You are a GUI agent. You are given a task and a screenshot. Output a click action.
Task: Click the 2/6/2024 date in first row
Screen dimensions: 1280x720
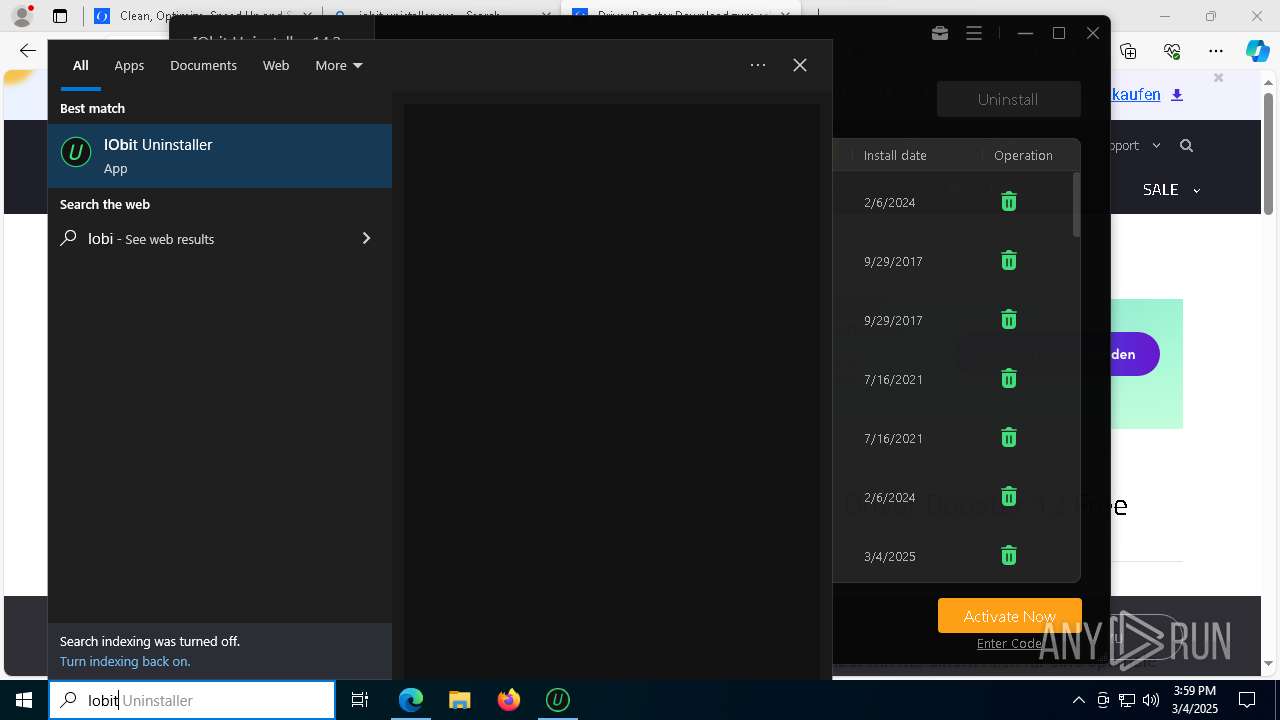pos(890,202)
